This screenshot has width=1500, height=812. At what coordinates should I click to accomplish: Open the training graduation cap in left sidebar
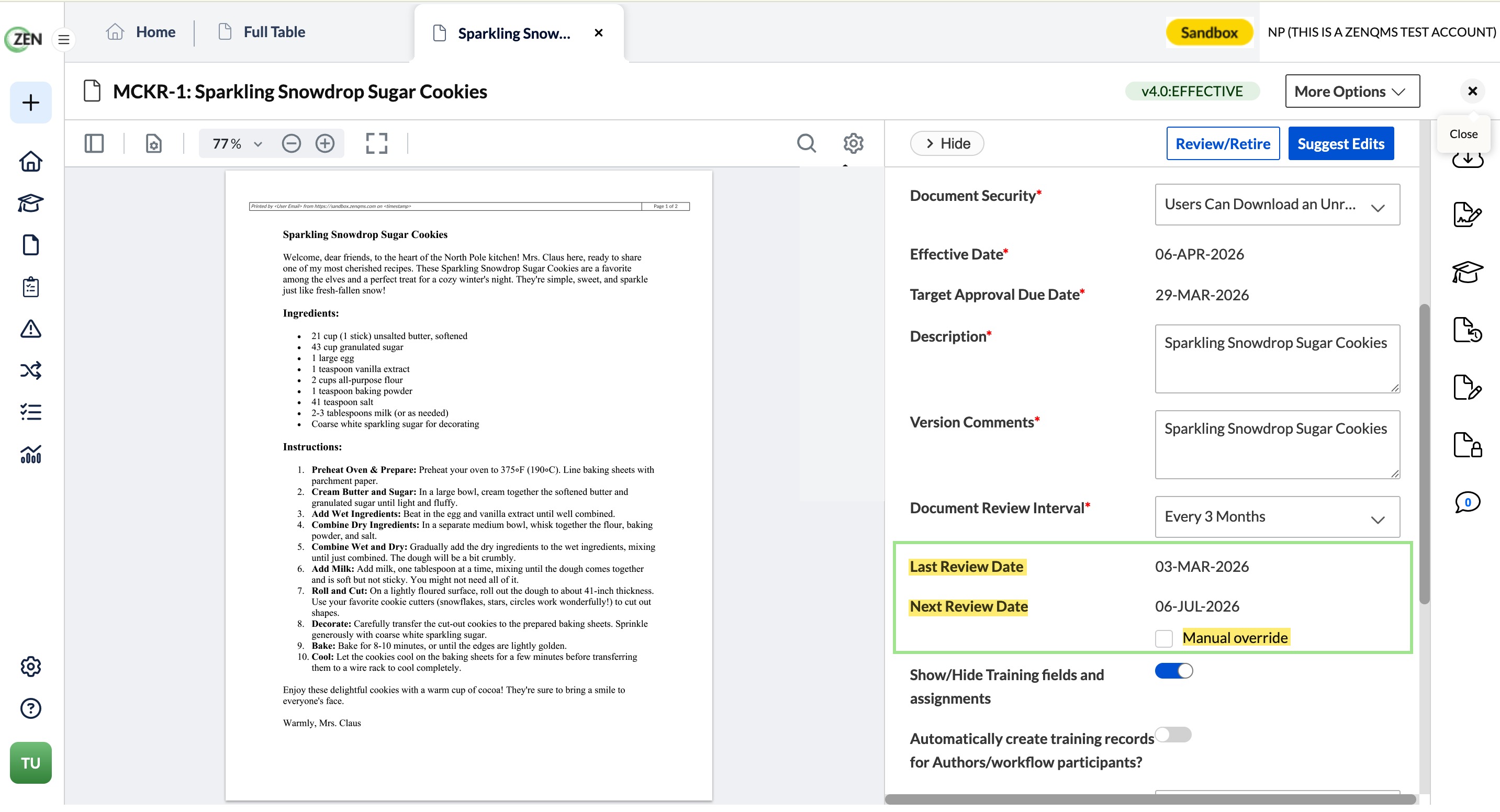31,203
